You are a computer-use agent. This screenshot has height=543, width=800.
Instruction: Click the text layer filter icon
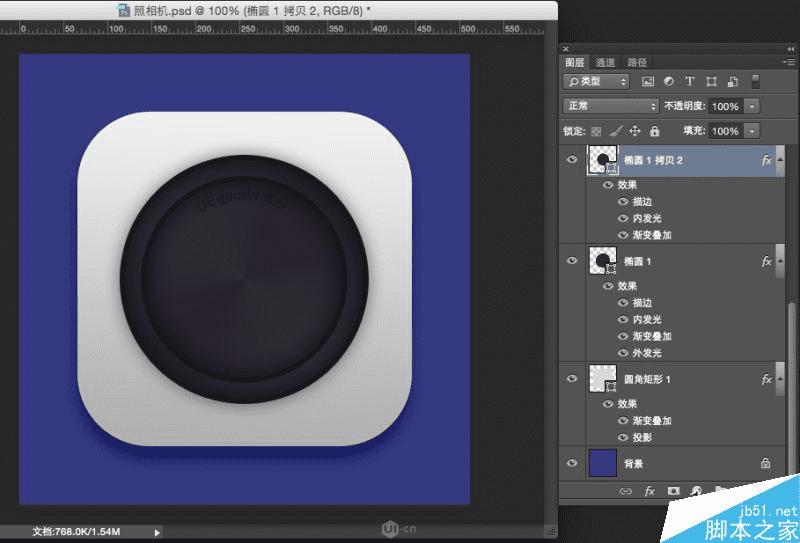[690, 82]
